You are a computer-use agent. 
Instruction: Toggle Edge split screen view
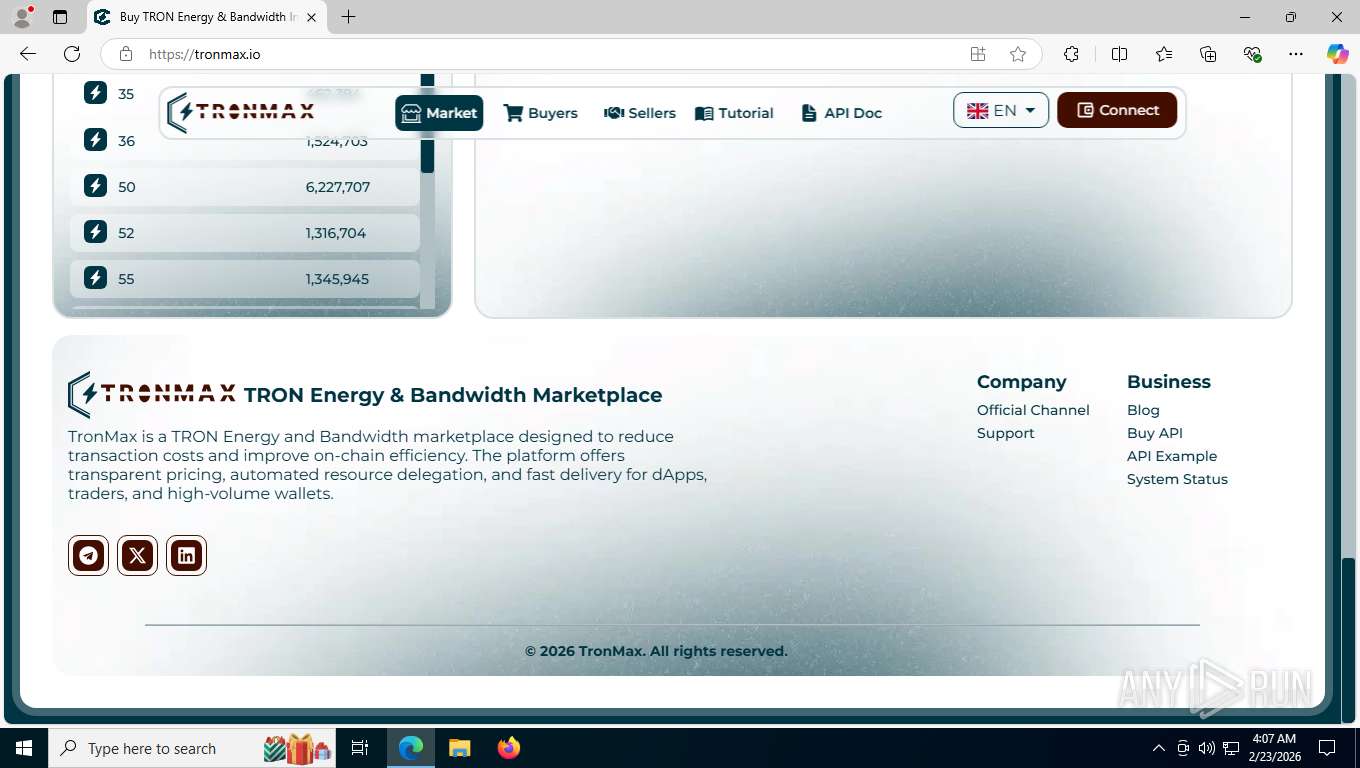coord(1119,54)
